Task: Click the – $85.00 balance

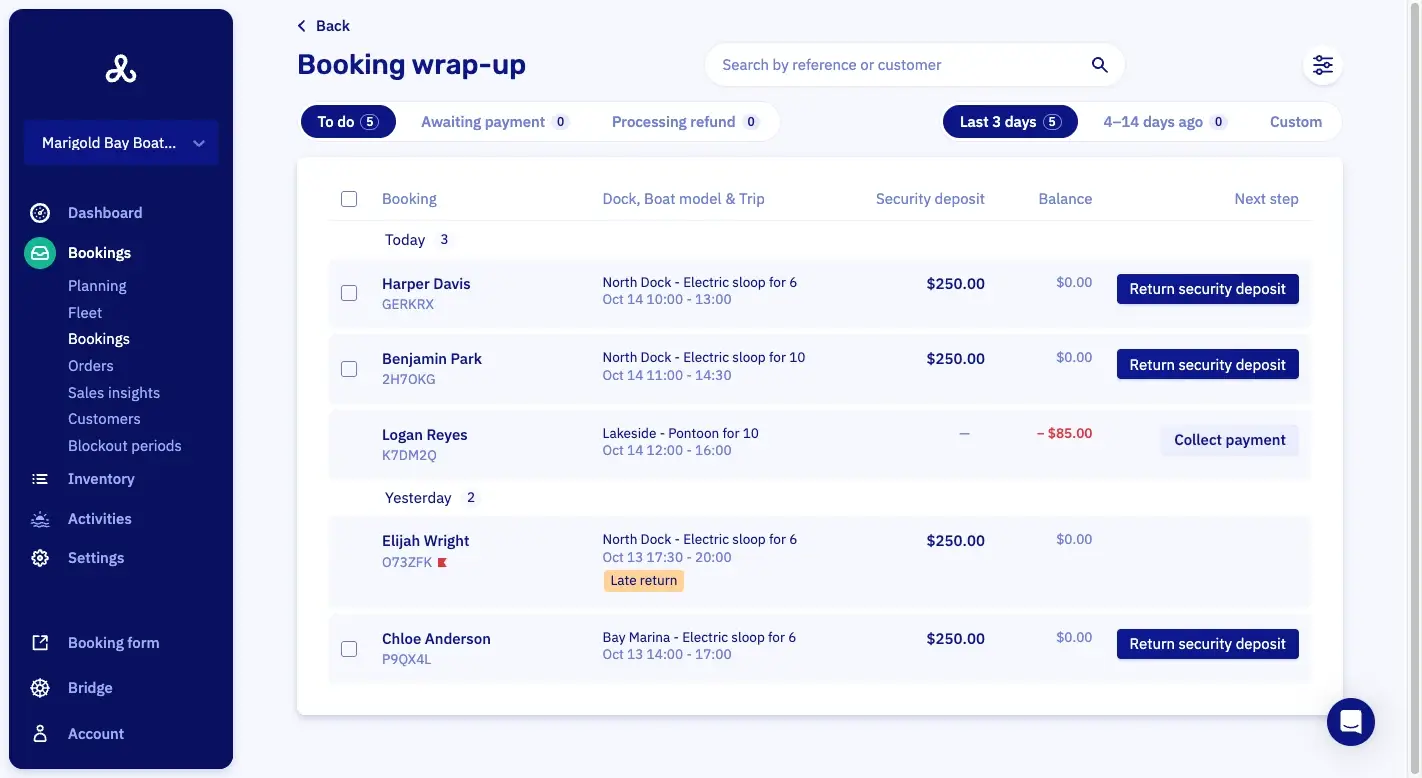Action: tap(1064, 434)
